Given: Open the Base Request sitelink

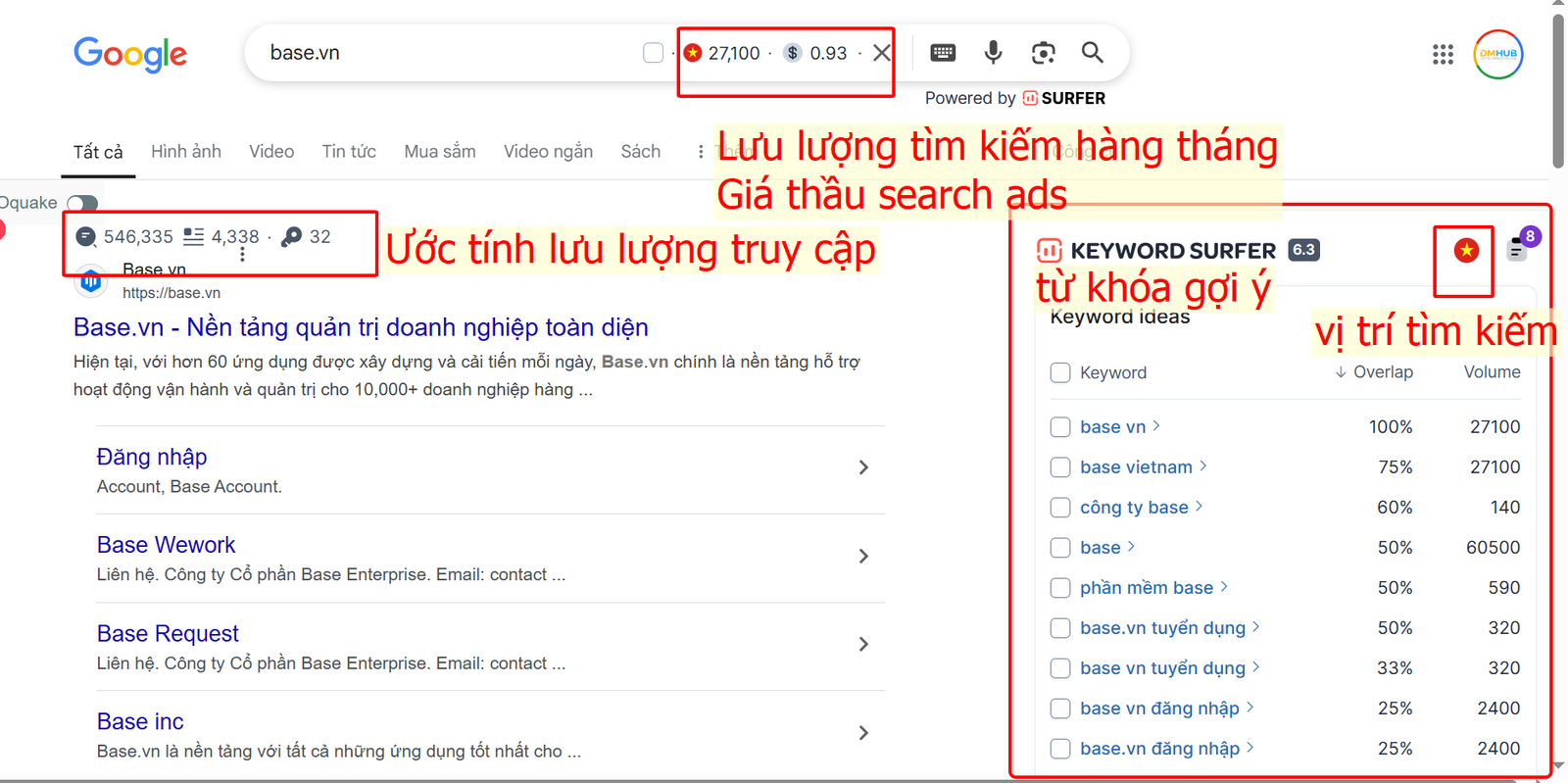Looking at the screenshot, I should coord(168,633).
